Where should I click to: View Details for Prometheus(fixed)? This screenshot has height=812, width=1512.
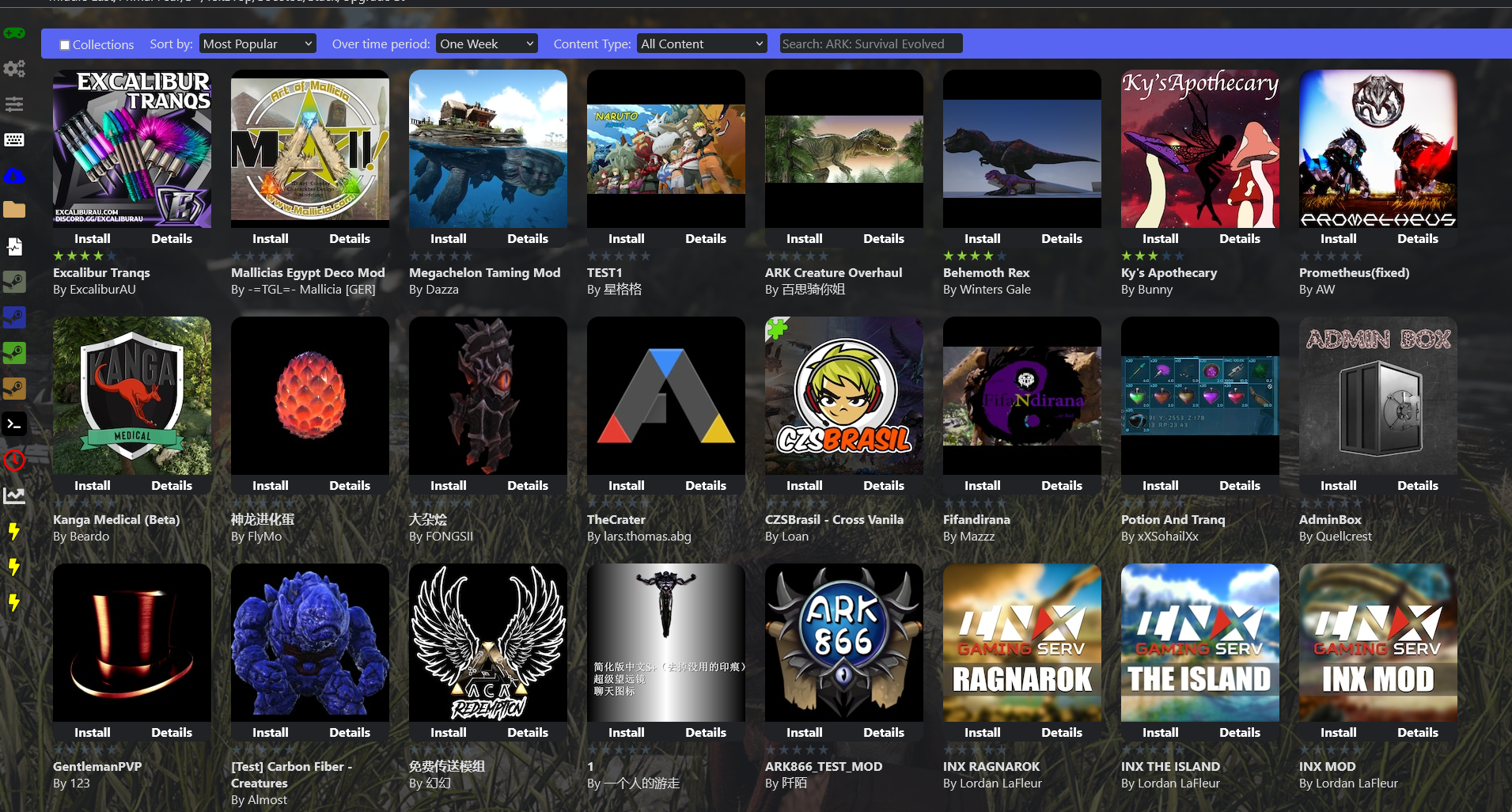1418,238
